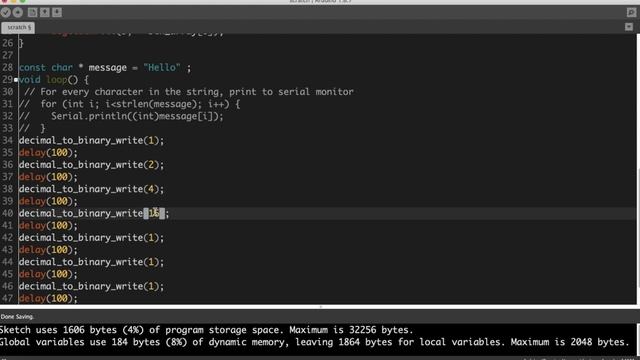Viewport: 640px width, 360px height.
Task: Click the "Global variables use 184 bytes" console line
Action: click(x=314, y=342)
